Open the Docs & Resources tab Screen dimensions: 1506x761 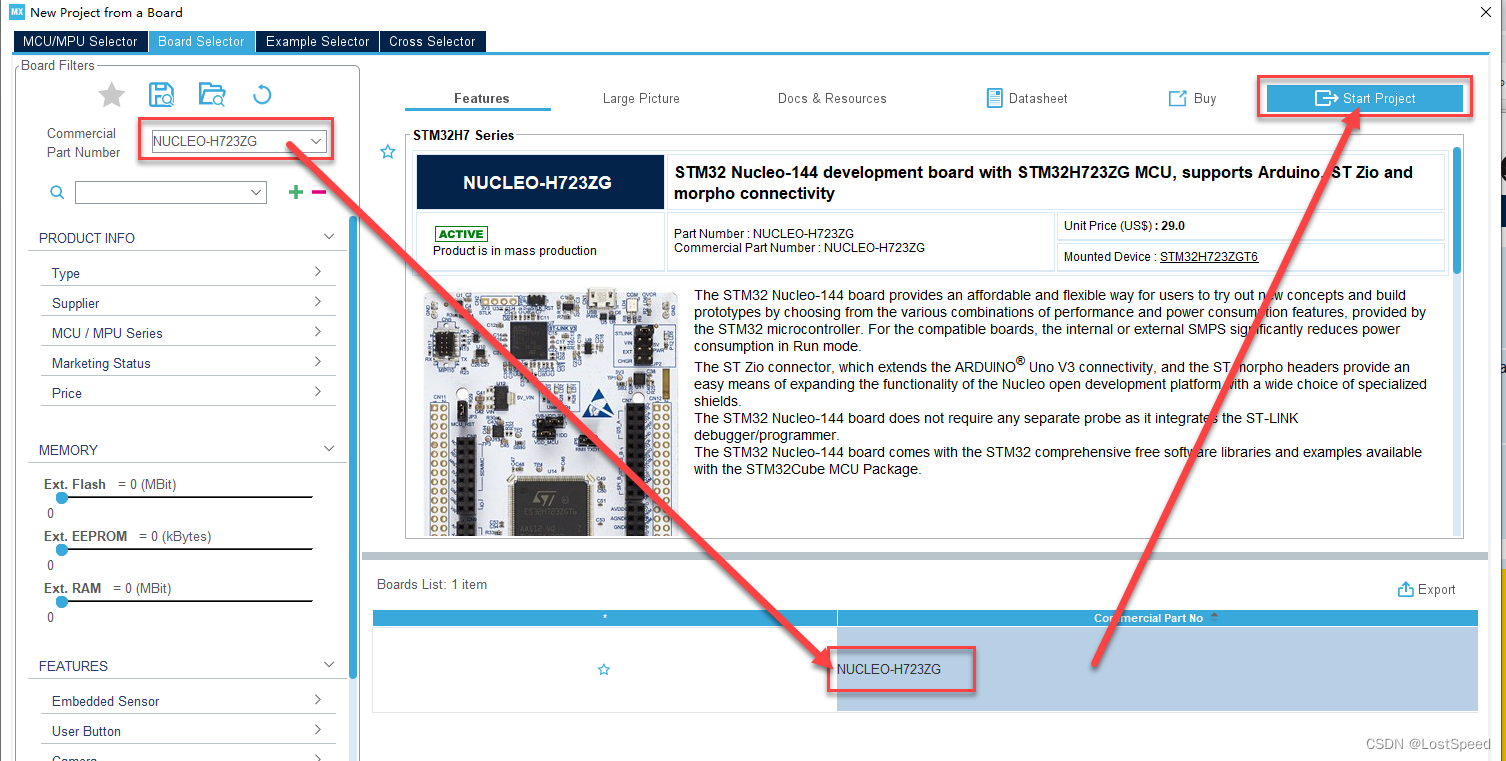(832, 98)
